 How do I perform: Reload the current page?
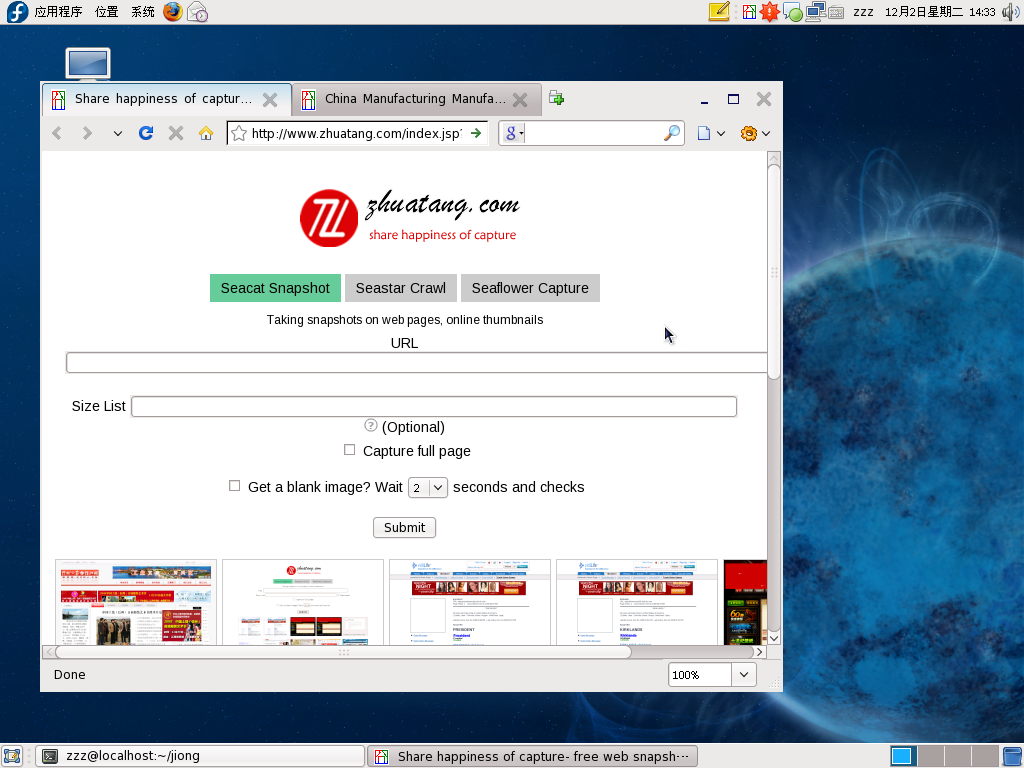point(146,133)
